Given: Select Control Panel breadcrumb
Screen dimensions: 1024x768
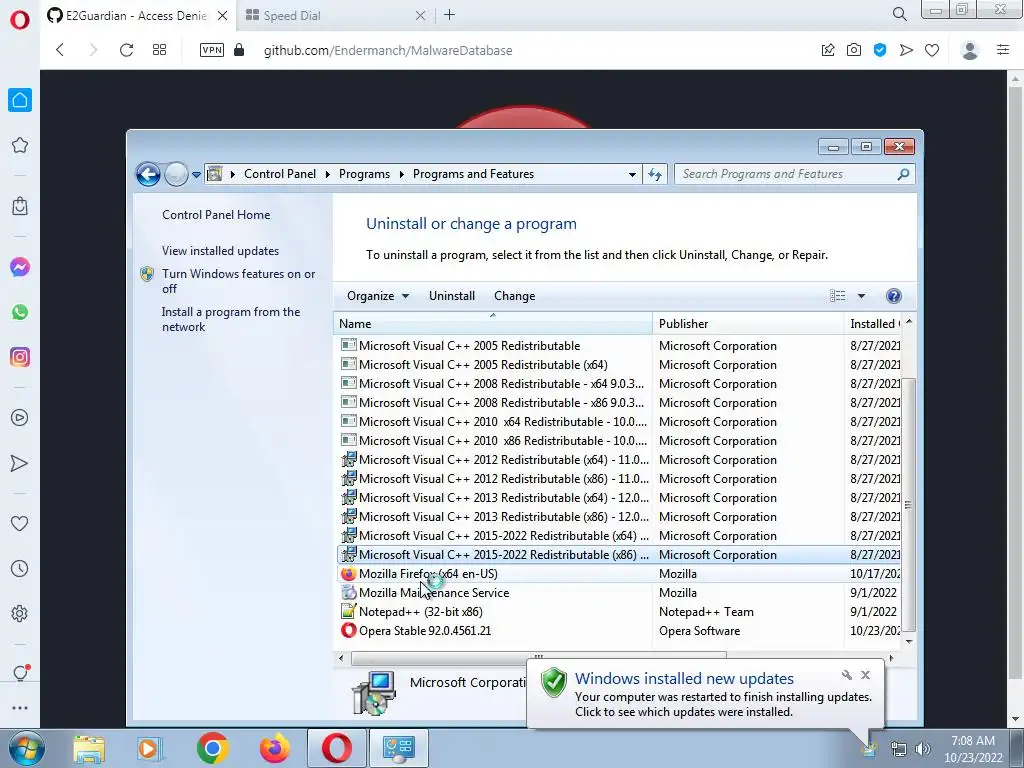Looking at the screenshot, I should (x=280, y=174).
